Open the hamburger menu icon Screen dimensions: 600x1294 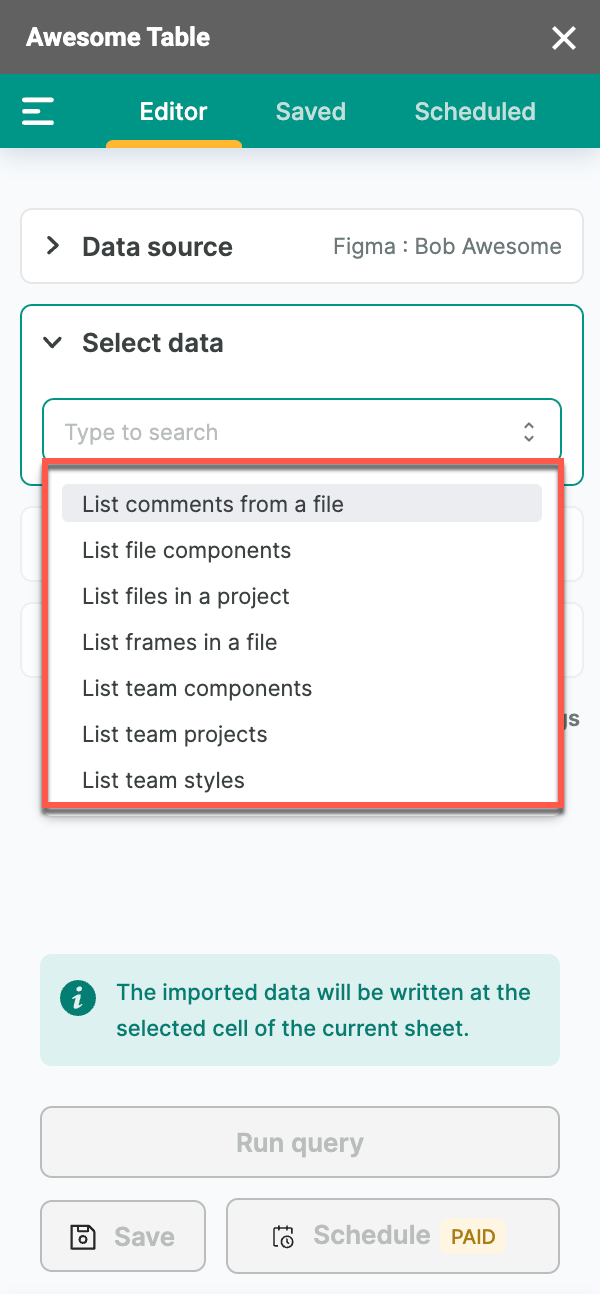[38, 111]
